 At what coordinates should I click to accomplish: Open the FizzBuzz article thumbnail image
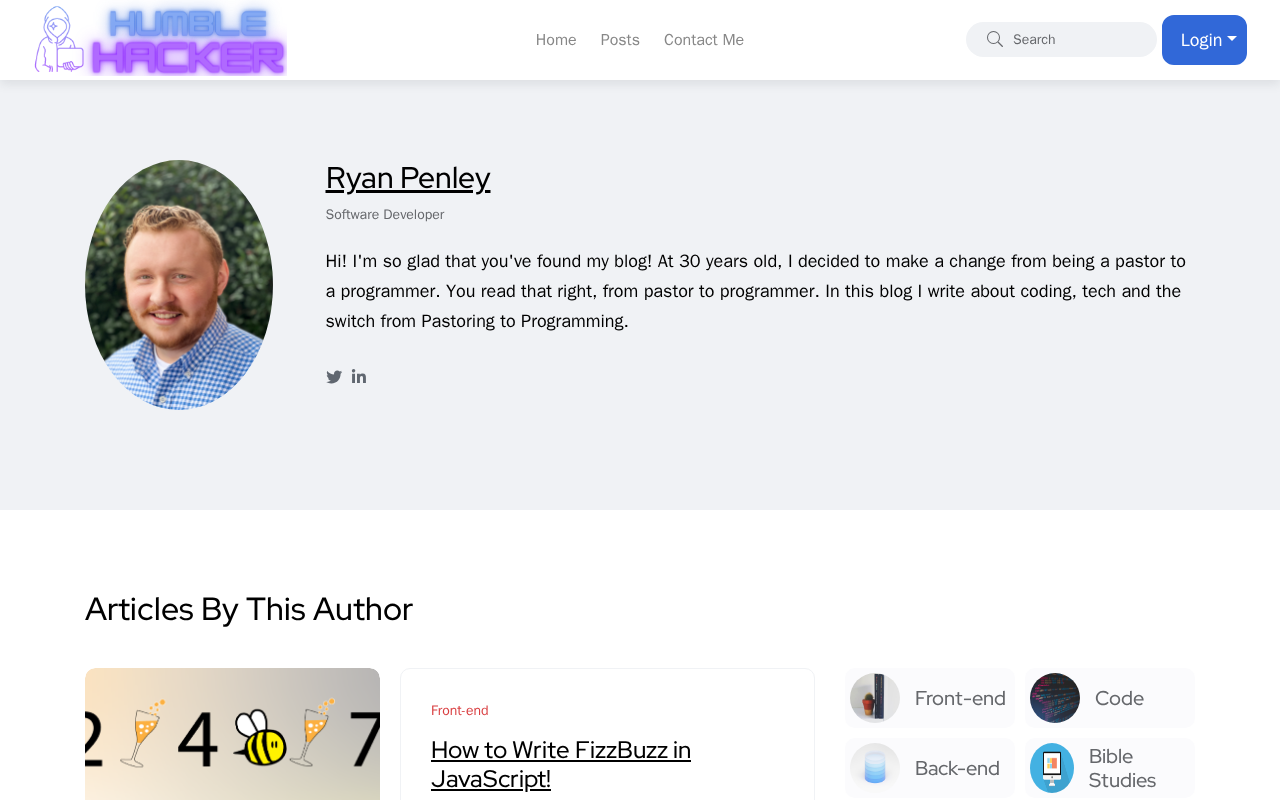(x=232, y=734)
